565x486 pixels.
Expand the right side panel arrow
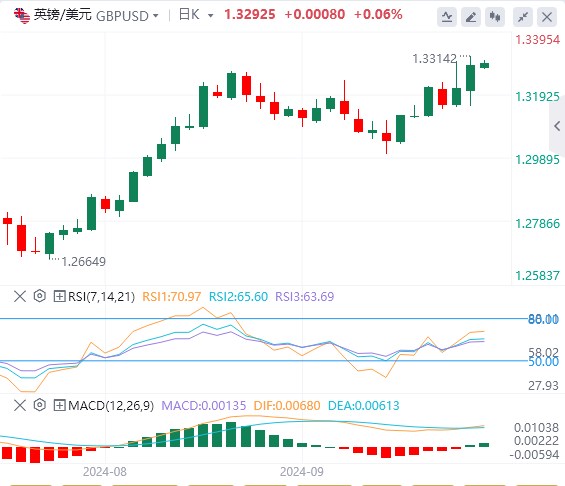[x=557, y=126]
